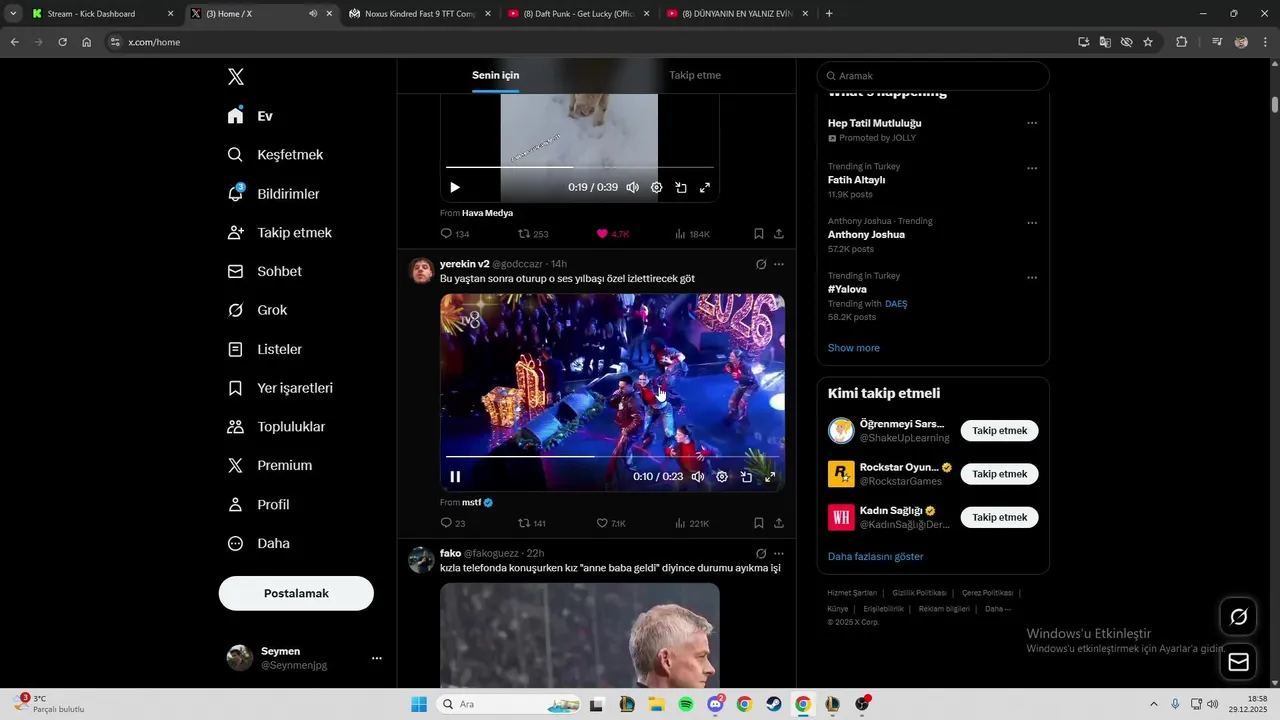
Task: Like the post with 7.1K likes
Action: tap(611, 523)
